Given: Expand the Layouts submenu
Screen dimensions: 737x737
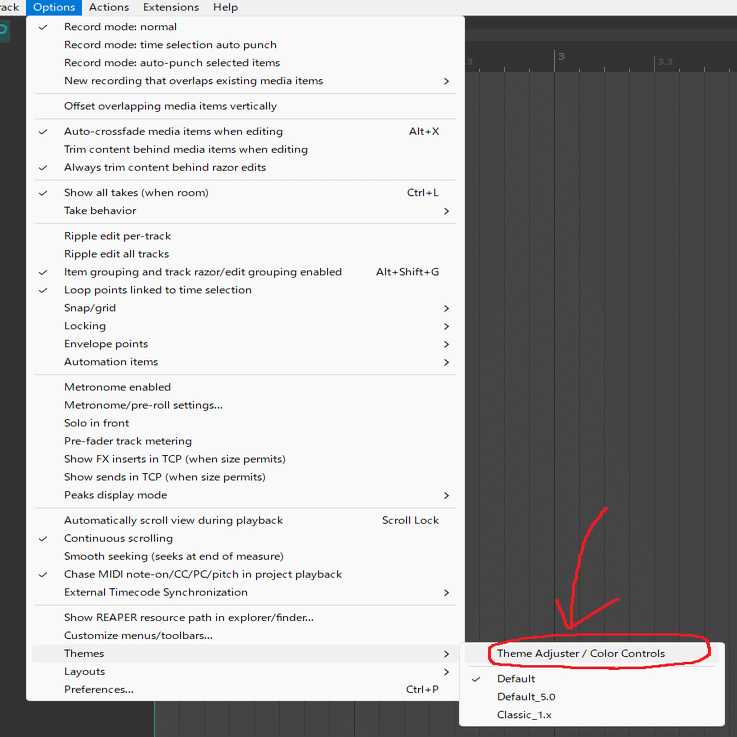Looking at the screenshot, I should click(x=245, y=672).
